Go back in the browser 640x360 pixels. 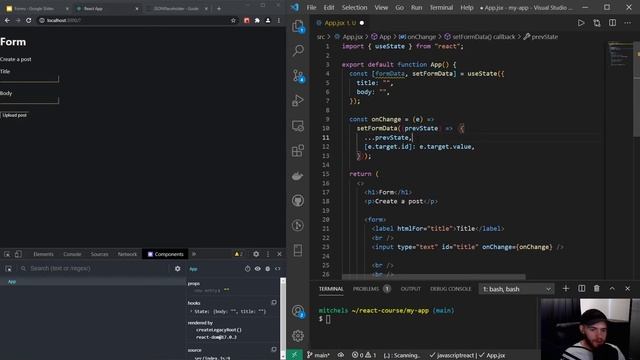pos(7,20)
